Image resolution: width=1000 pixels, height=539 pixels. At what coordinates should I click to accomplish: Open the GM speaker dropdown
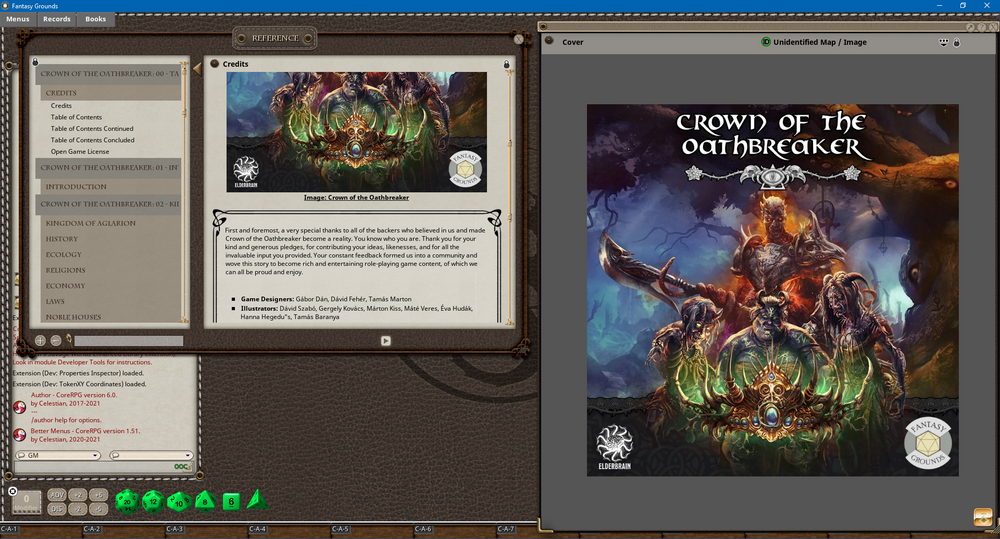(x=58, y=455)
